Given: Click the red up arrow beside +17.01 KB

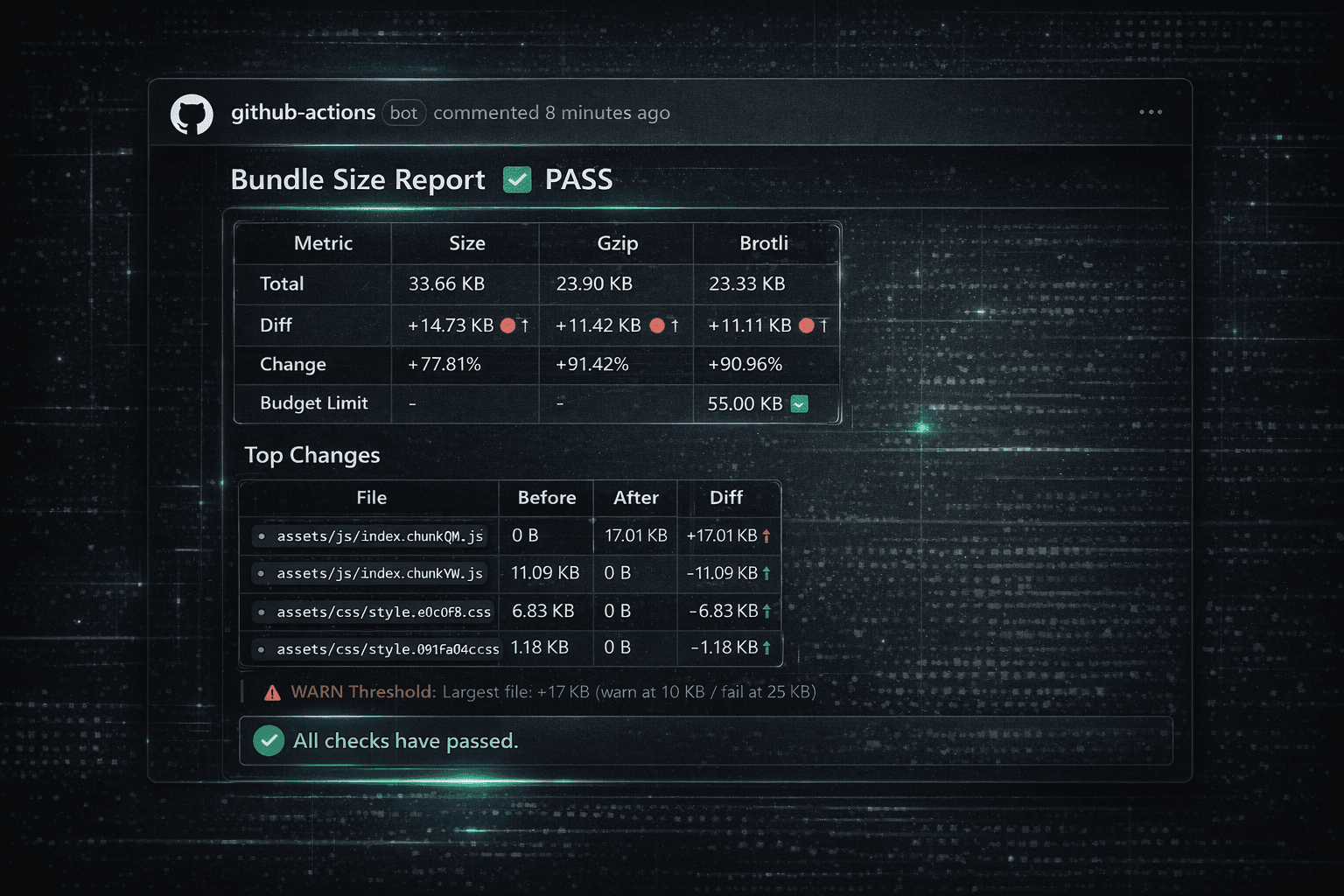Looking at the screenshot, I should (x=766, y=535).
